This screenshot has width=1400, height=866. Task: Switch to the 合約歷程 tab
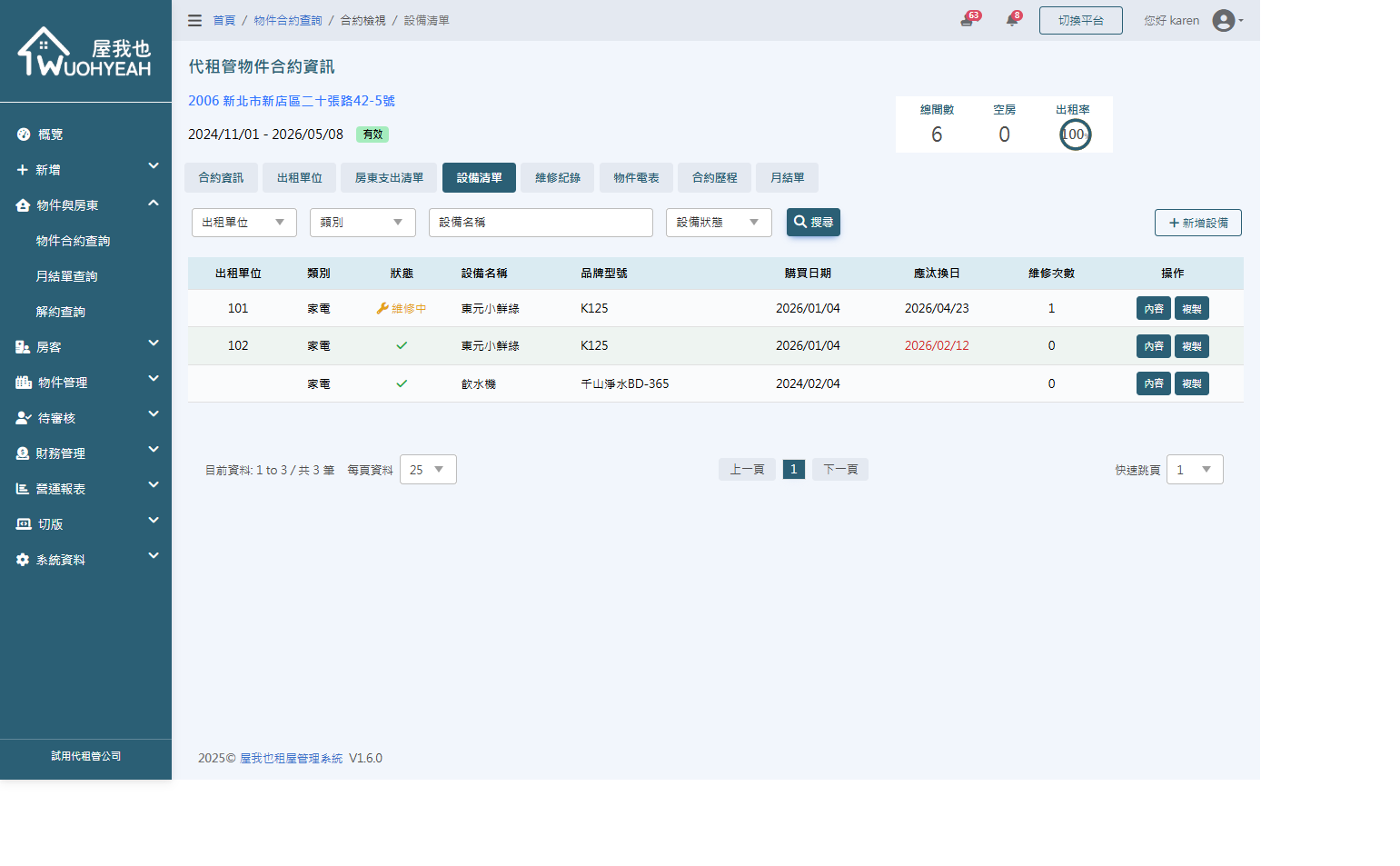[x=714, y=177]
